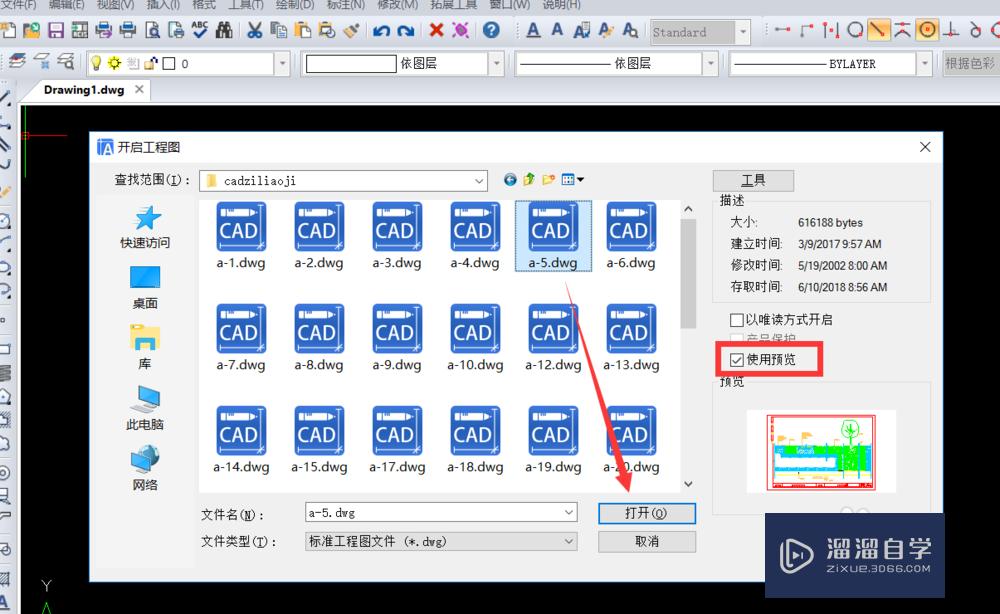The width and height of the screenshot is (1000, 614).
Task: Select the Cut (scissors) tool
Action: point(255,30)
